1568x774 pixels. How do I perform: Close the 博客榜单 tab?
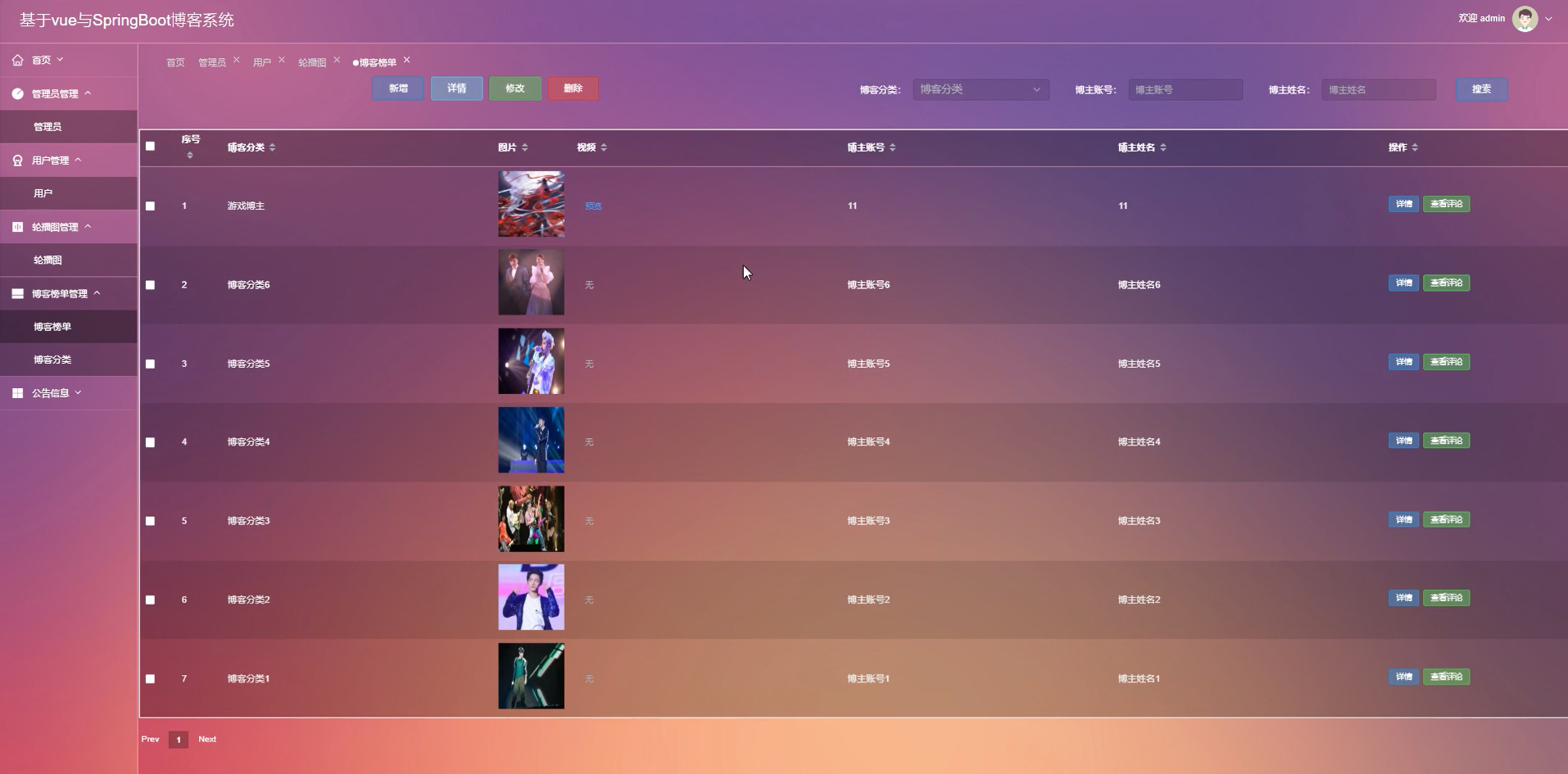click(x=407, y=60)
